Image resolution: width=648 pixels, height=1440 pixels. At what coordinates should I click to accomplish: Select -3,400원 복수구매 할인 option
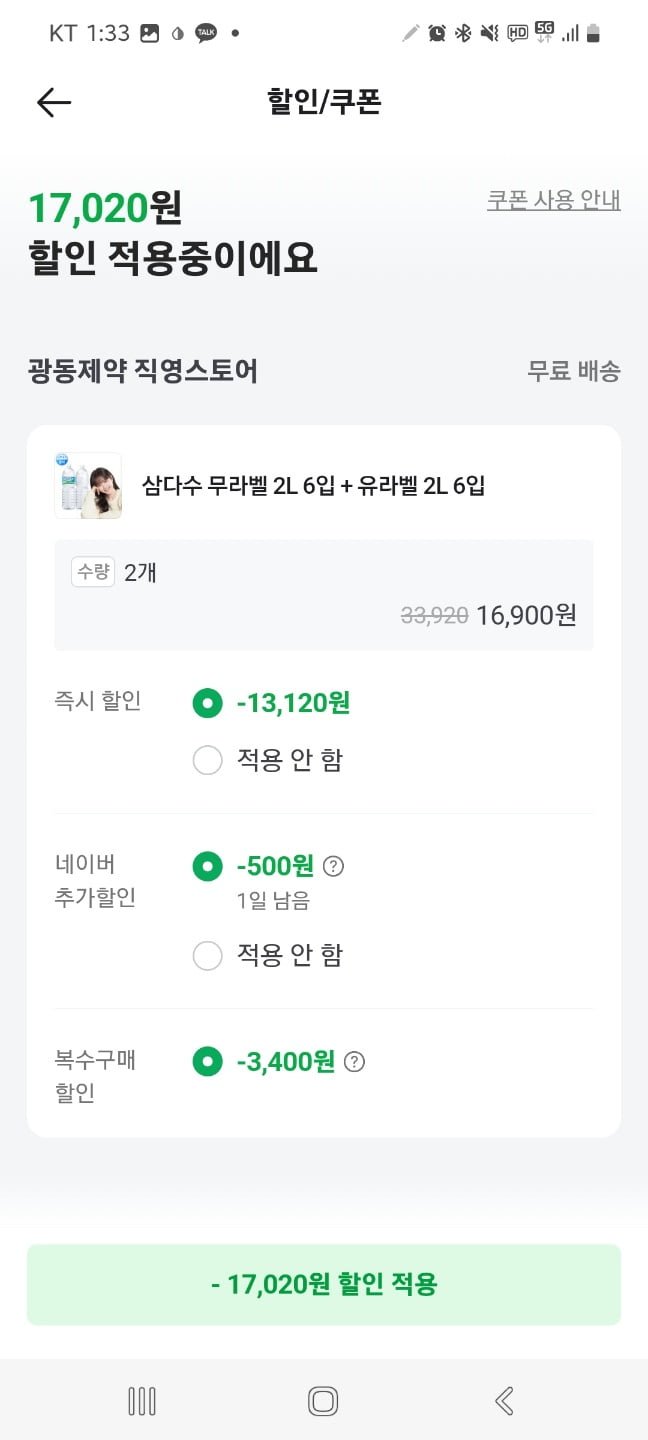click(207, 1062)
